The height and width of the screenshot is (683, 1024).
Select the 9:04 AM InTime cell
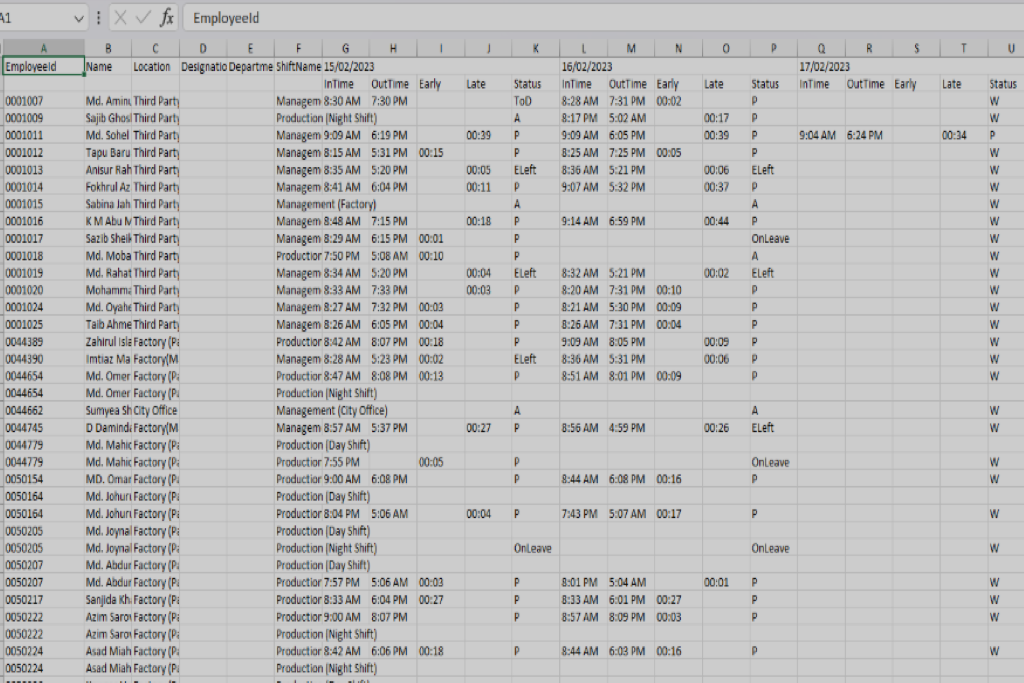click(821, 136)
